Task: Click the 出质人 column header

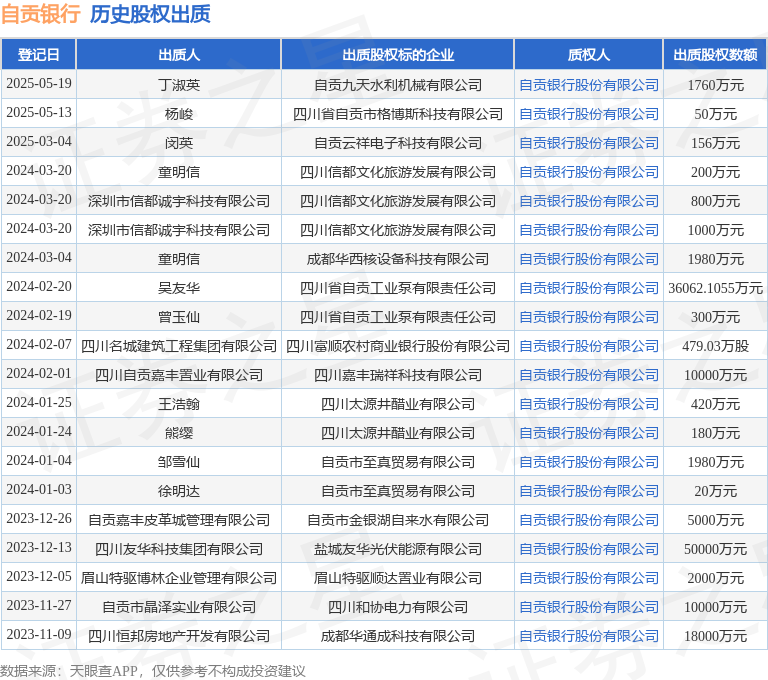Action: coord(179,54)
